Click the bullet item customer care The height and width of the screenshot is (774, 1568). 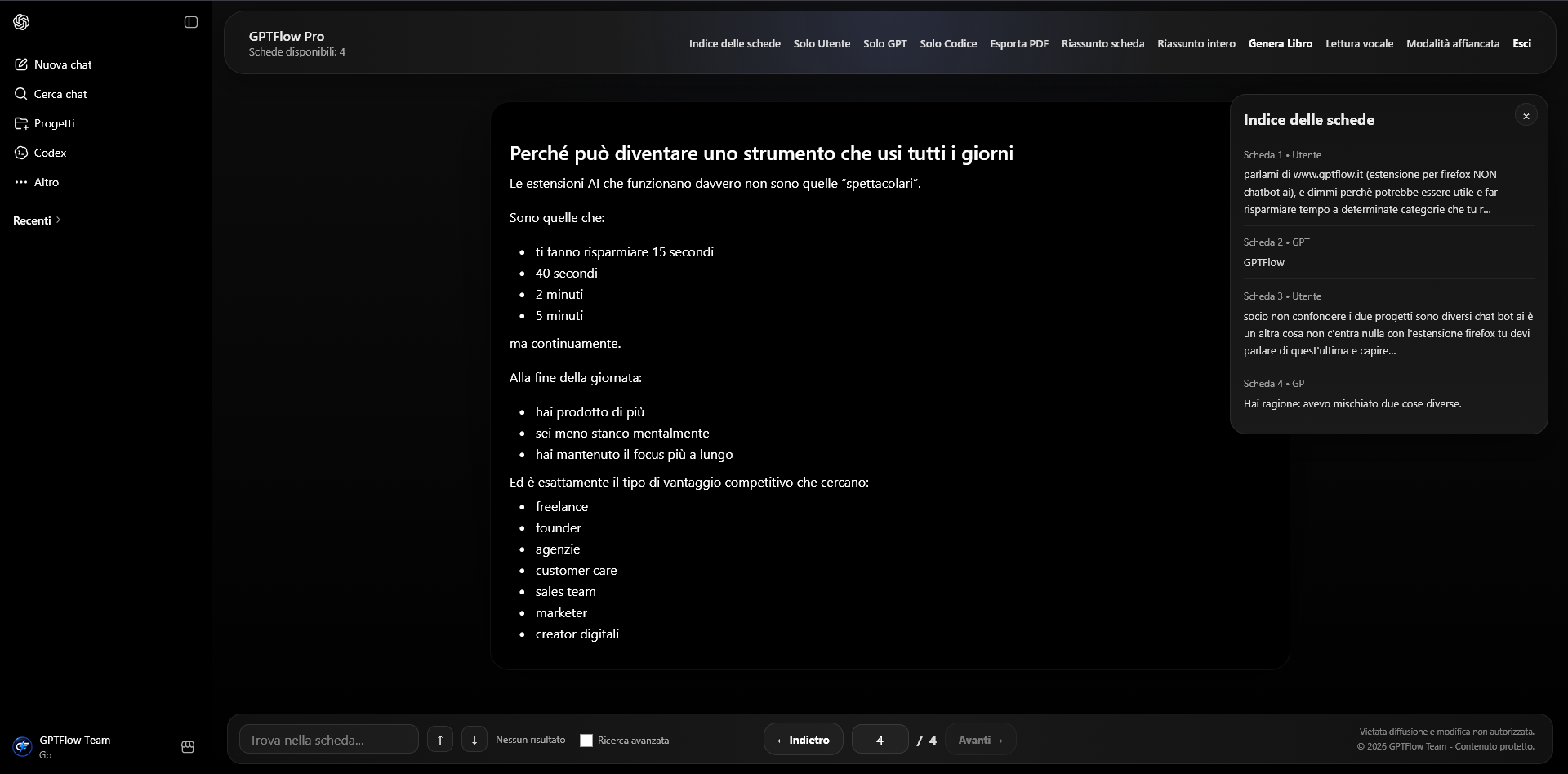click(x=576, y=570)
